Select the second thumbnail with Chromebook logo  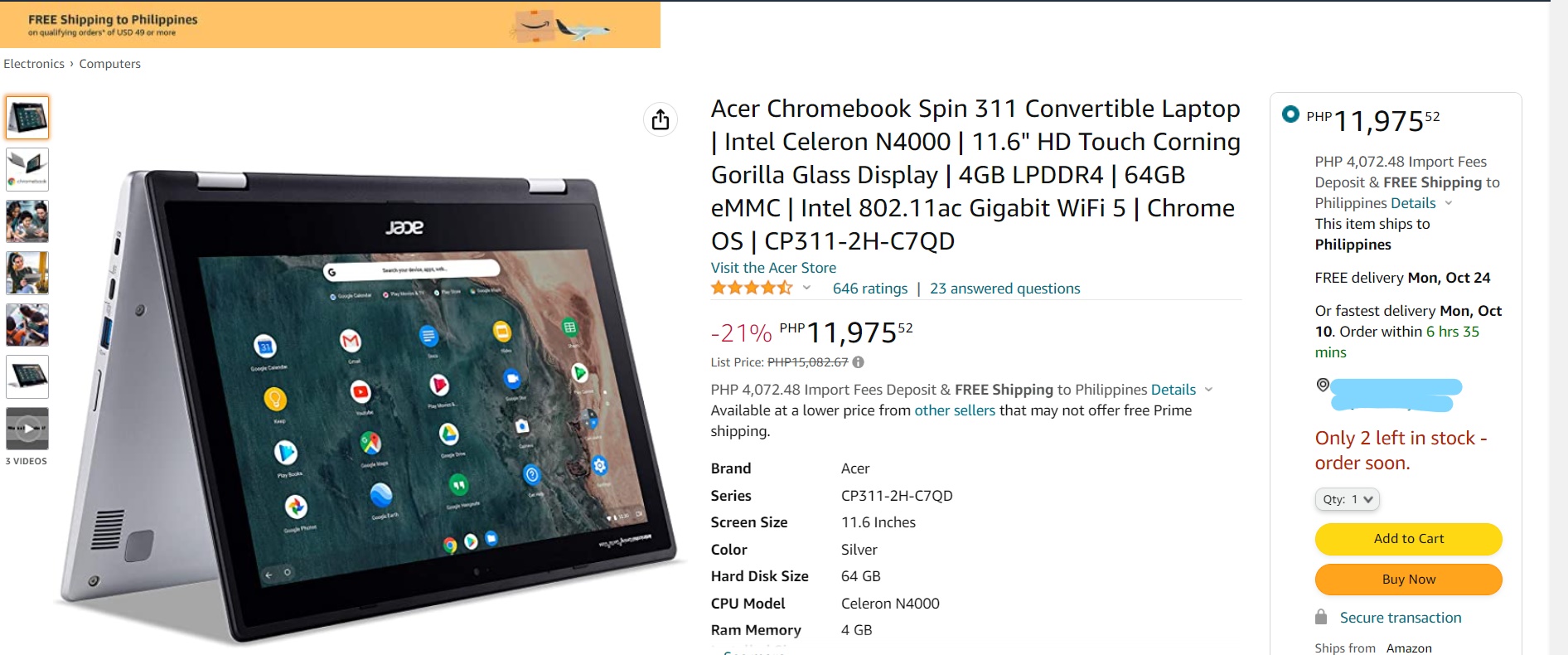(27, 169)
